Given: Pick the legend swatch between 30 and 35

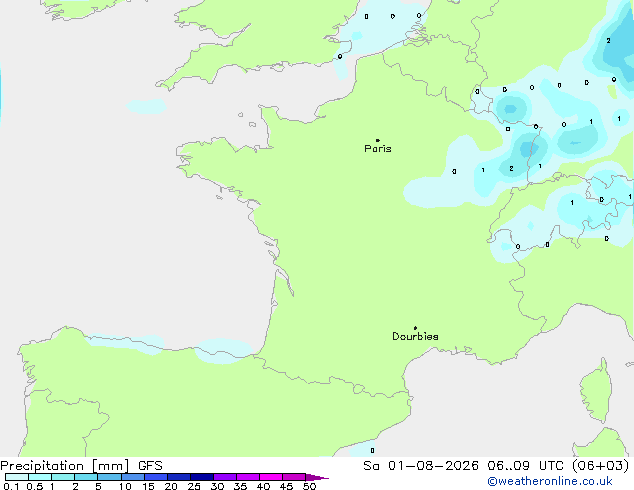Looking at the screenshot, I should pyautogui.click(x=225, y=477).
